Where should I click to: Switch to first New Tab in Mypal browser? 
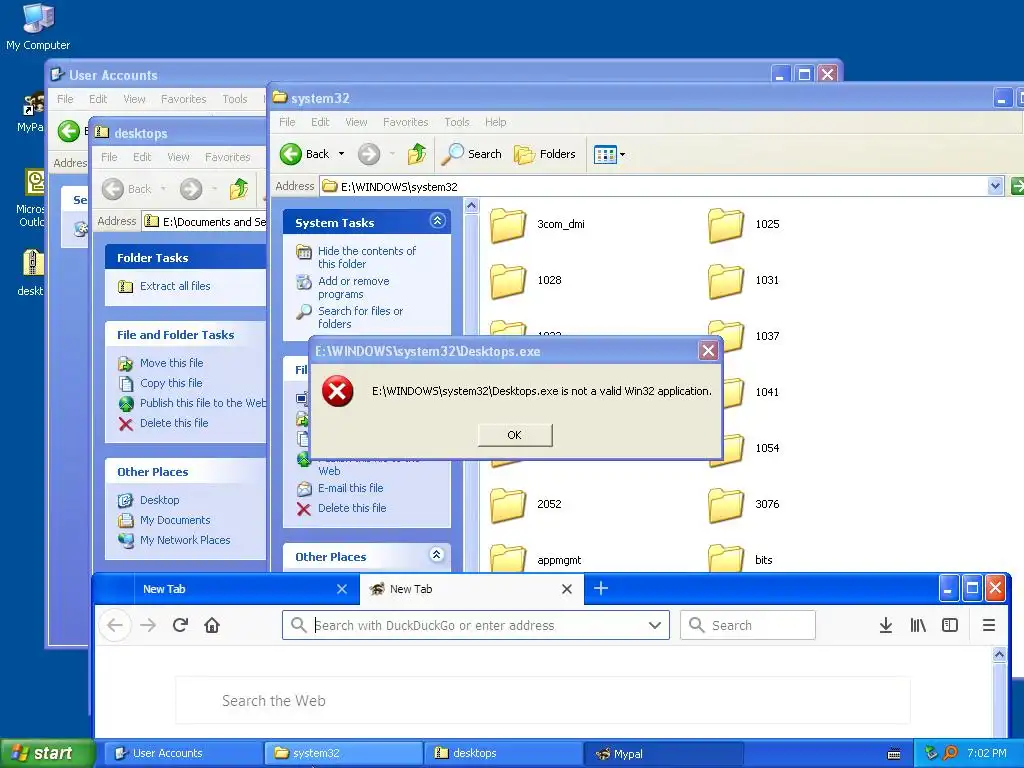point(227,589)
